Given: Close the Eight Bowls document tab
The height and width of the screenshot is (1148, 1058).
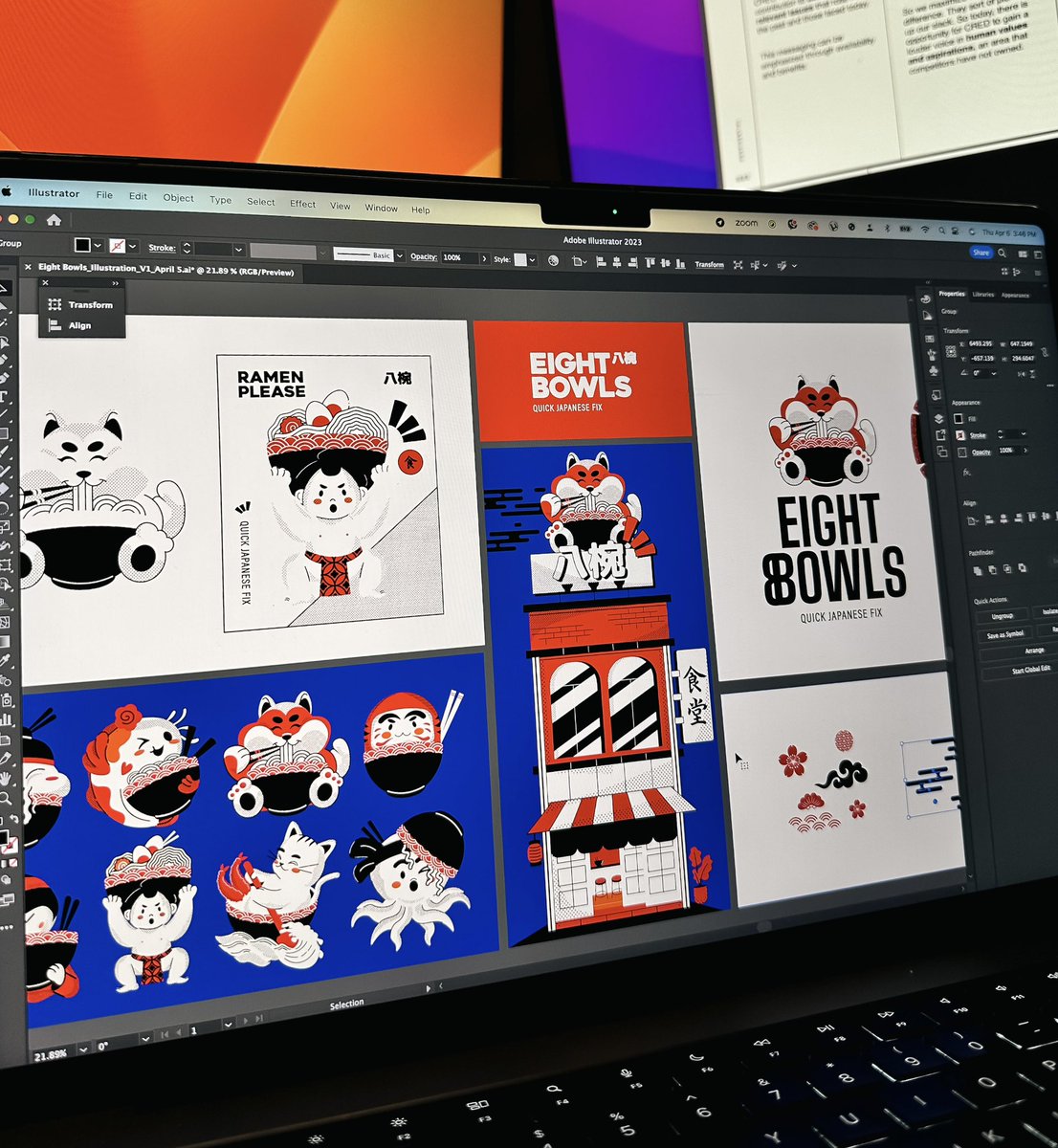Looking at the screenshot, I should click(x=28, y=267).
